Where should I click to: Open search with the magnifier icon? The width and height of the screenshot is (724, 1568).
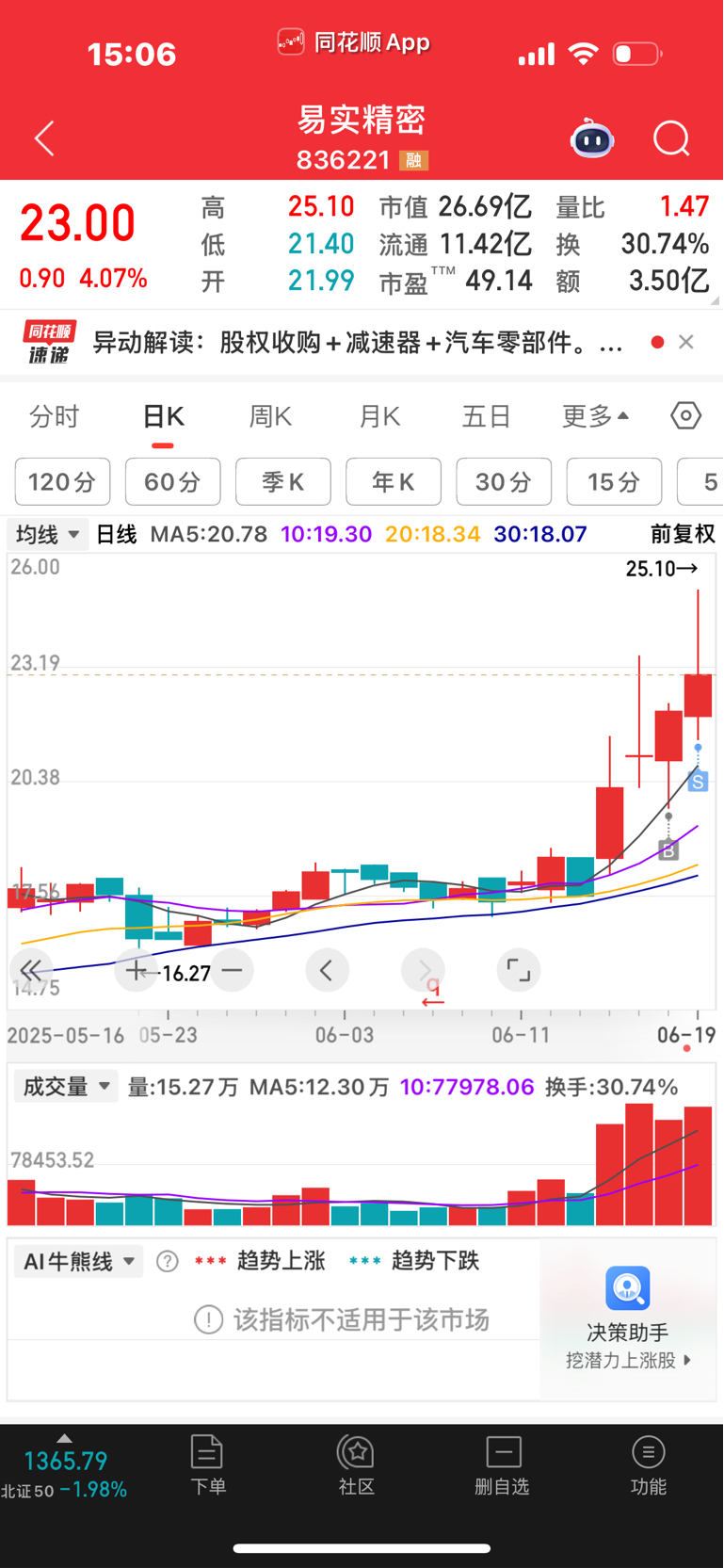click(671, 139)
